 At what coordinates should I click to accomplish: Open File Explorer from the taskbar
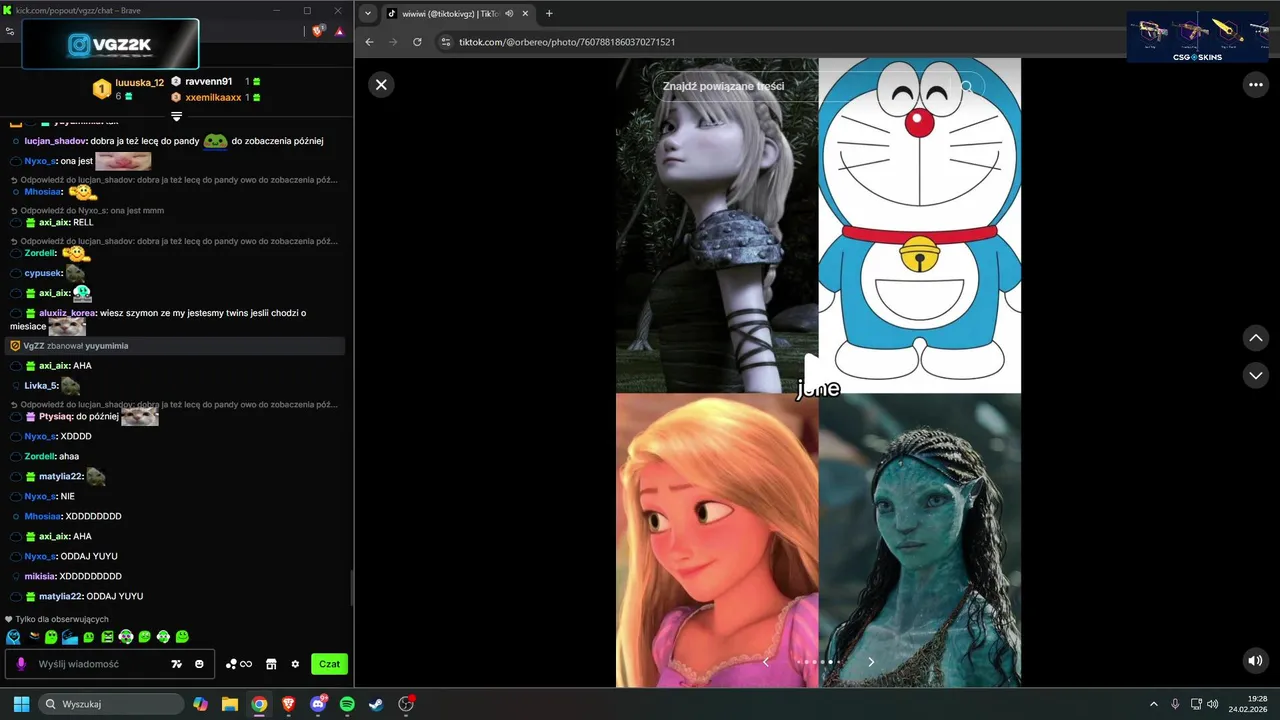230,704
